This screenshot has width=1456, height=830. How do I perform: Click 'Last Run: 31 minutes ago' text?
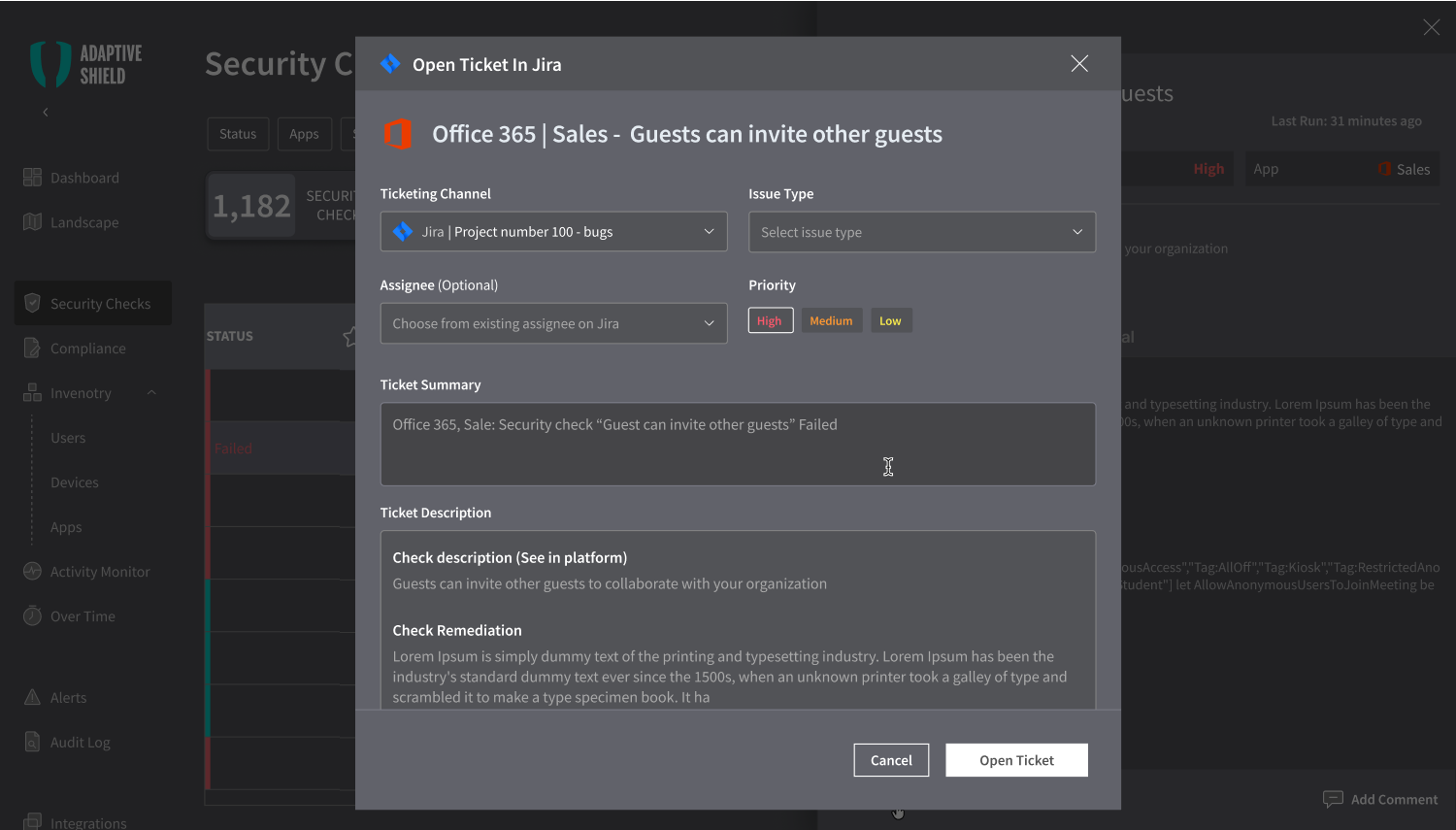[1346, 121]
